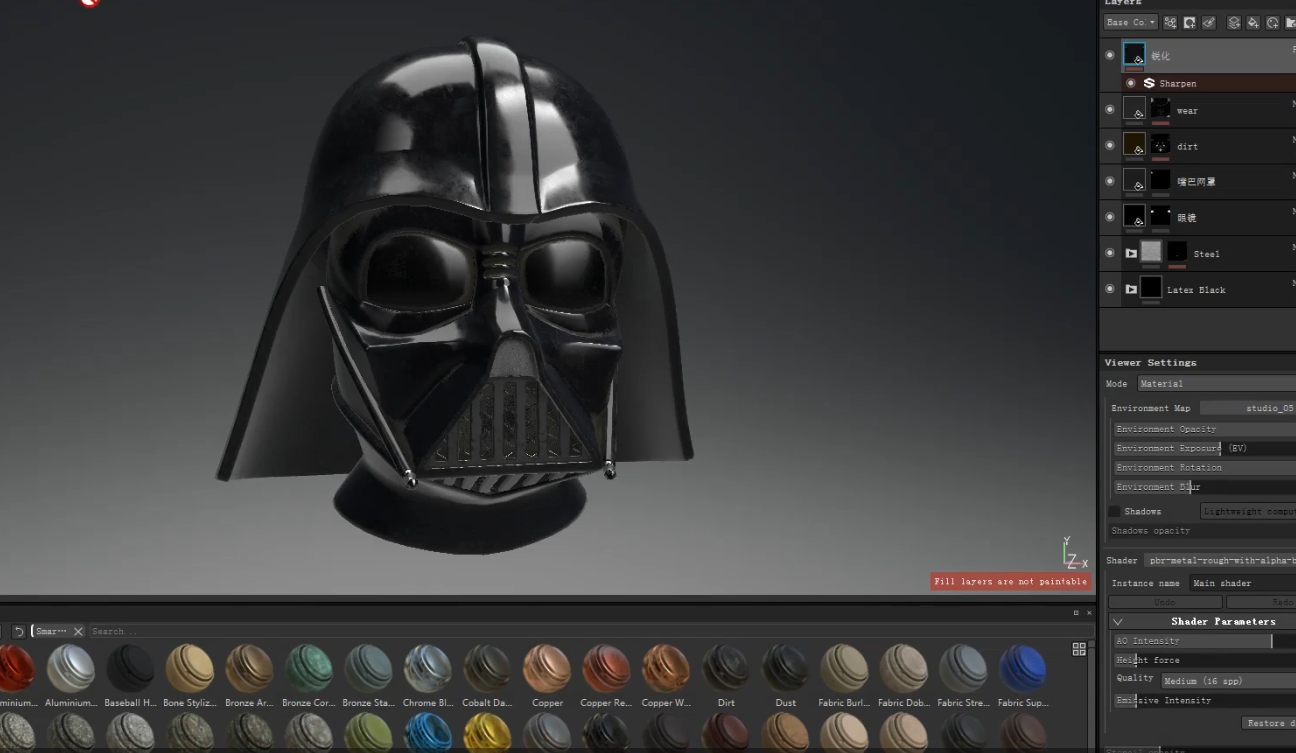Click the shelf back arrow icon

point(18,631)
